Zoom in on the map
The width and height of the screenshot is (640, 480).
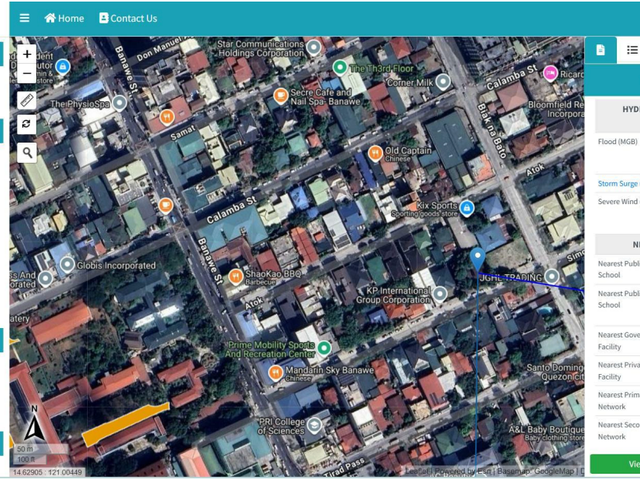[x=27, y=54]
